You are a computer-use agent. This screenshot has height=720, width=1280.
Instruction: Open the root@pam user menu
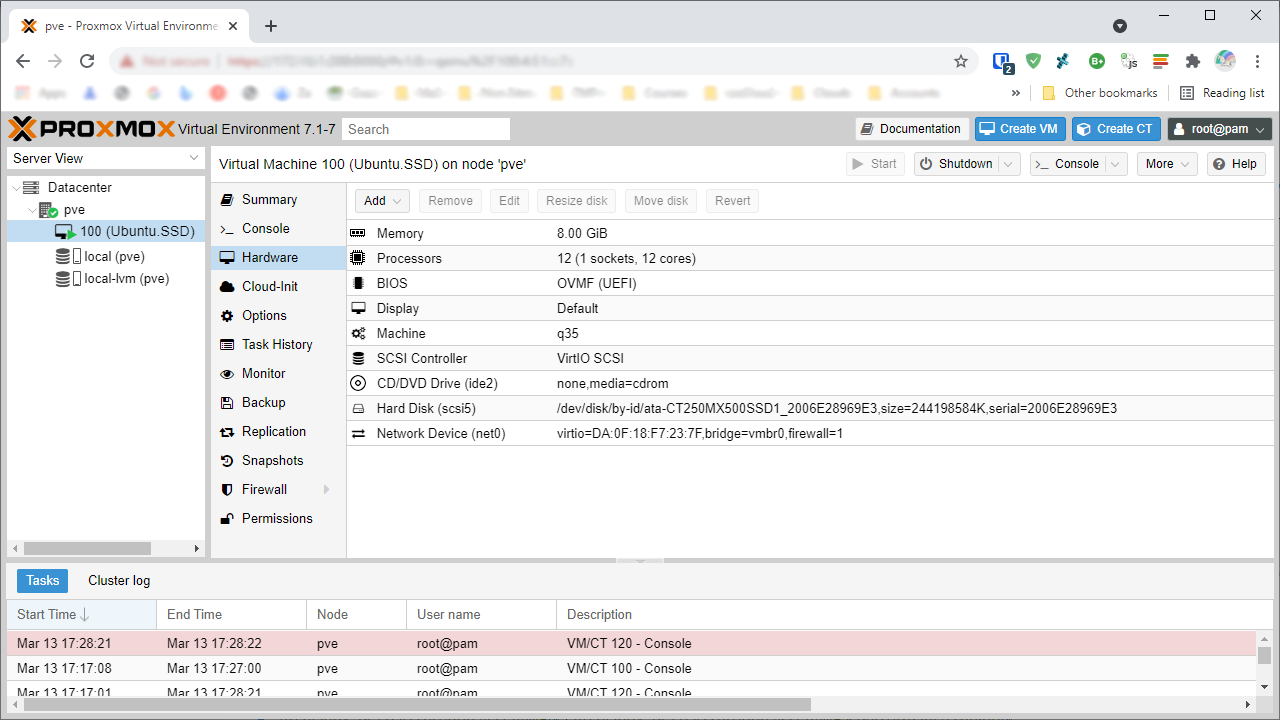[1220, 129]
